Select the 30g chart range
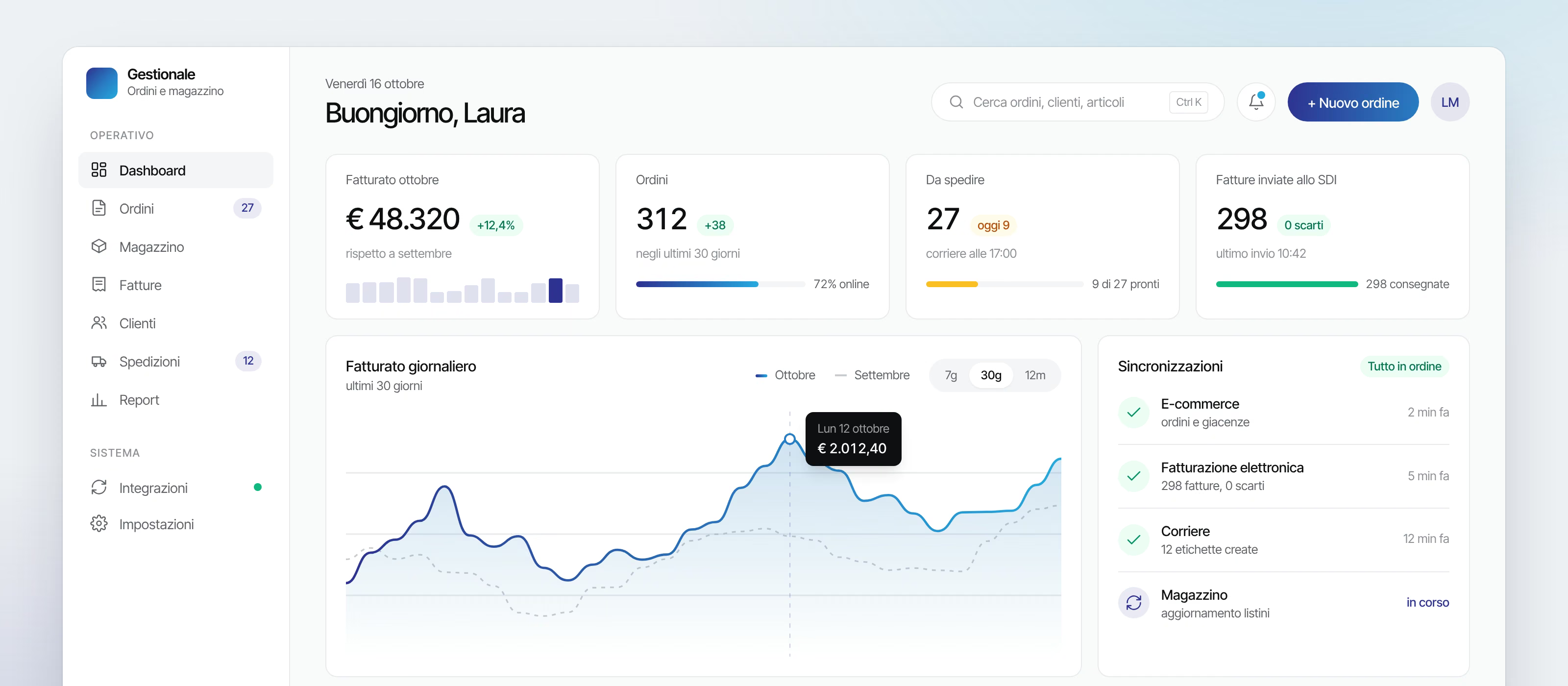This screenshot has height=686, width=1568. [990, 375]
